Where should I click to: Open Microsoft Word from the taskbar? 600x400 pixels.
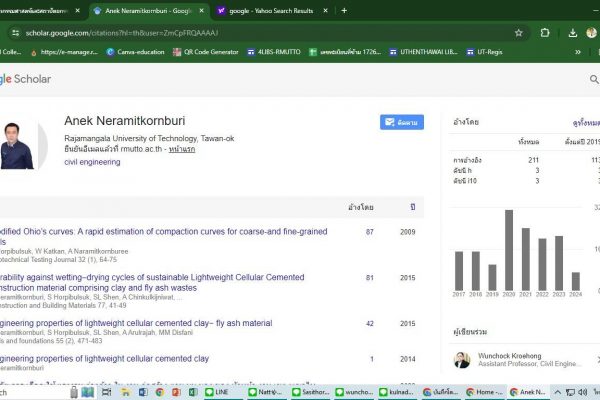click(x=143, y=392)
